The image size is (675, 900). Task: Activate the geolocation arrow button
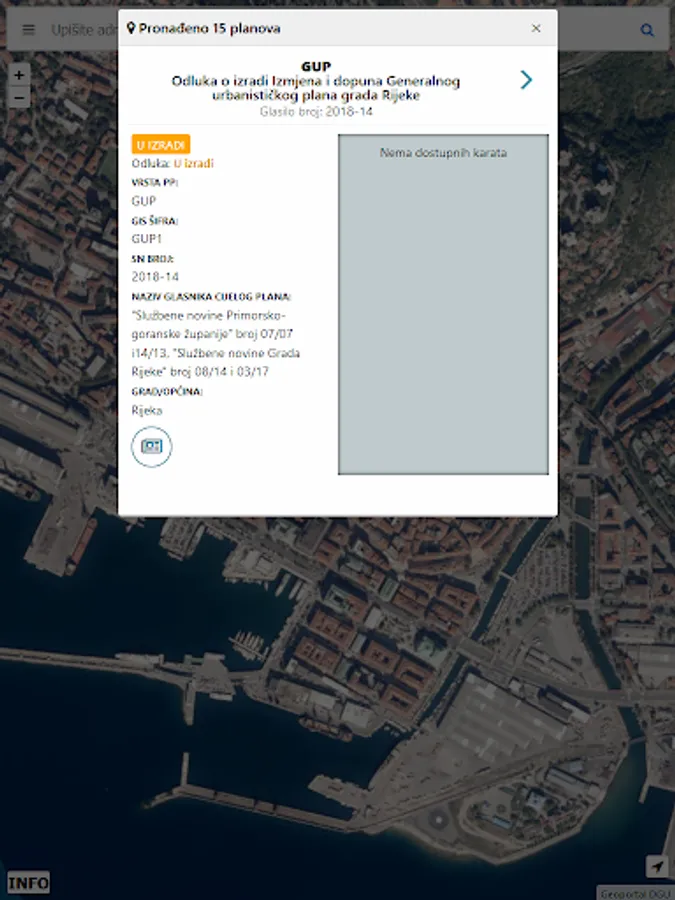pyautogui.click(x=657, y=866)
